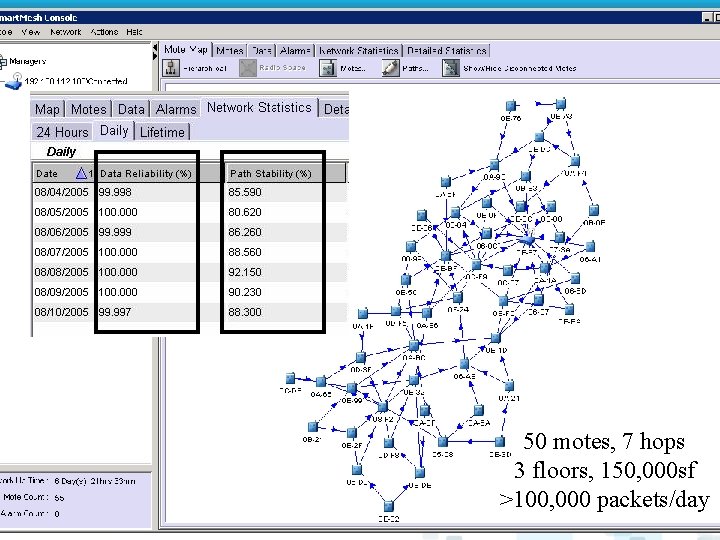Click the enlarged Network Statistics tab in inset
Viewport: 720px width, 540px height.
pyautogui.click(x=259, y=107)
